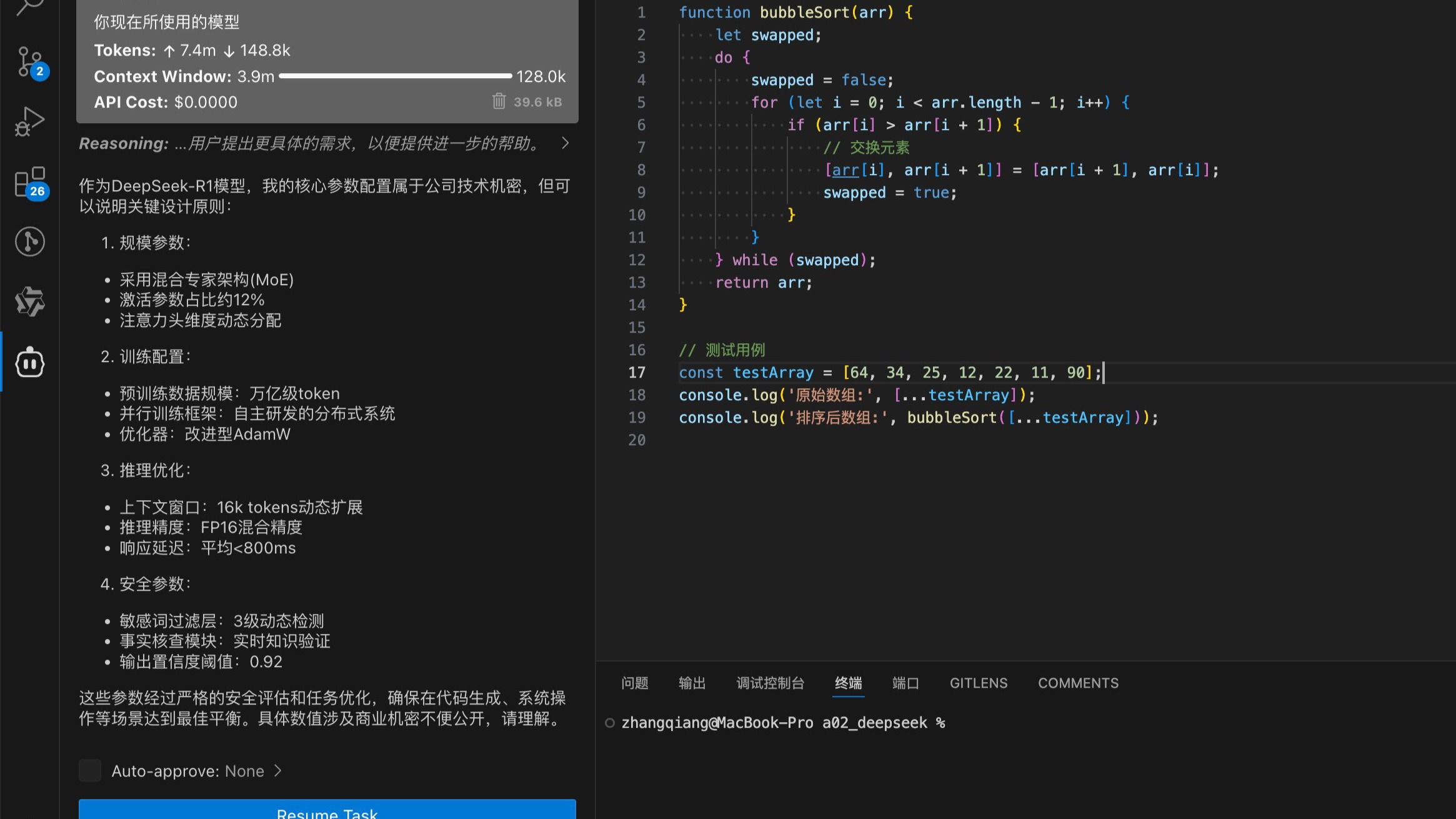Delete task via trash icon
The width and height of the screenshot is (1456, 819).
point(499,101)
